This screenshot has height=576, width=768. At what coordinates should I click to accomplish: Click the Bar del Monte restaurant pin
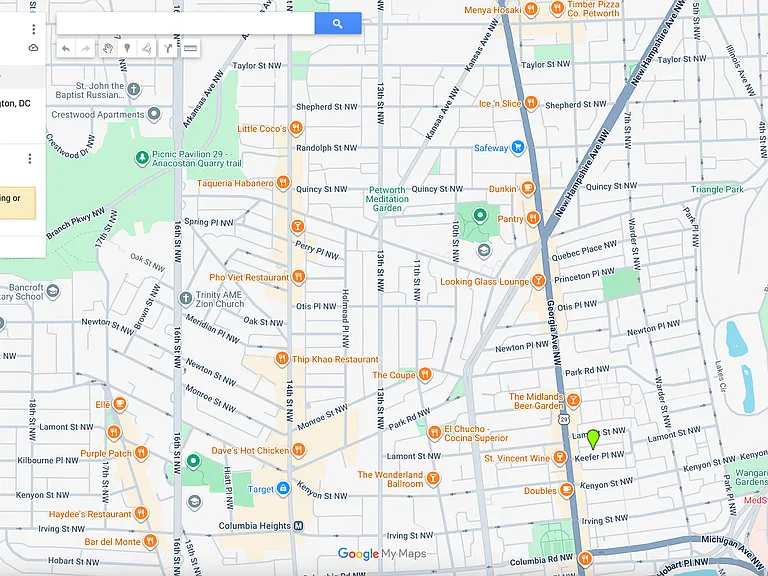(x=150, y=541)
